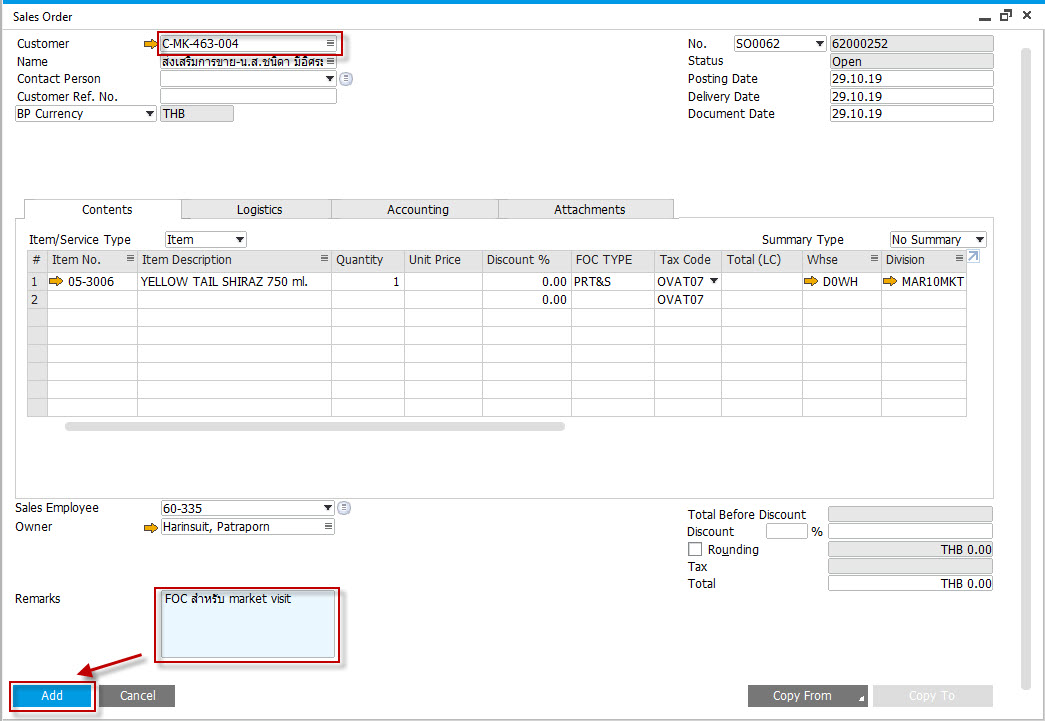Image resolution: width=1045 pixels, height=721 pixels.
Task: Click the horizontal table scrollbar
Action: pos(315,426)
